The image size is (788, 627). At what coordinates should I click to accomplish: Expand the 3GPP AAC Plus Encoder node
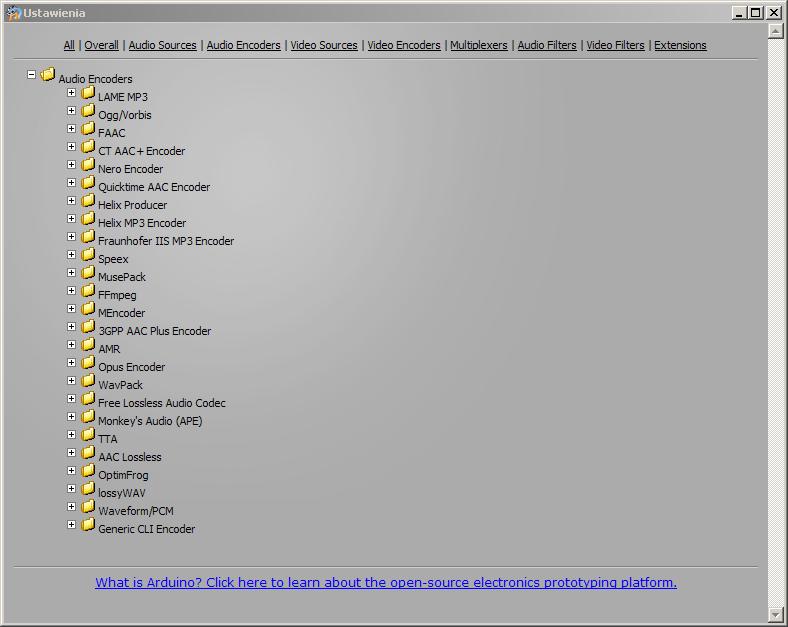[71, 327]
